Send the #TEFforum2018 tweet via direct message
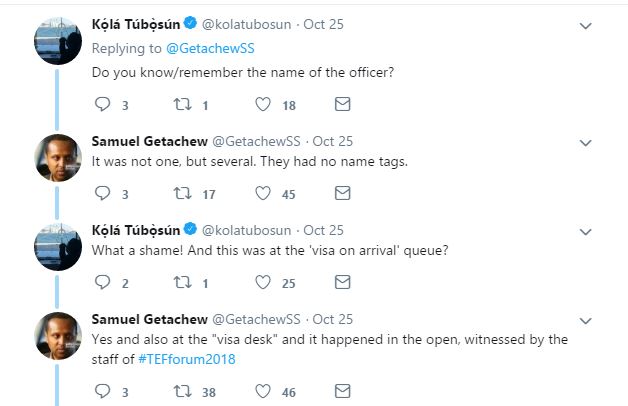 point(342,392)
